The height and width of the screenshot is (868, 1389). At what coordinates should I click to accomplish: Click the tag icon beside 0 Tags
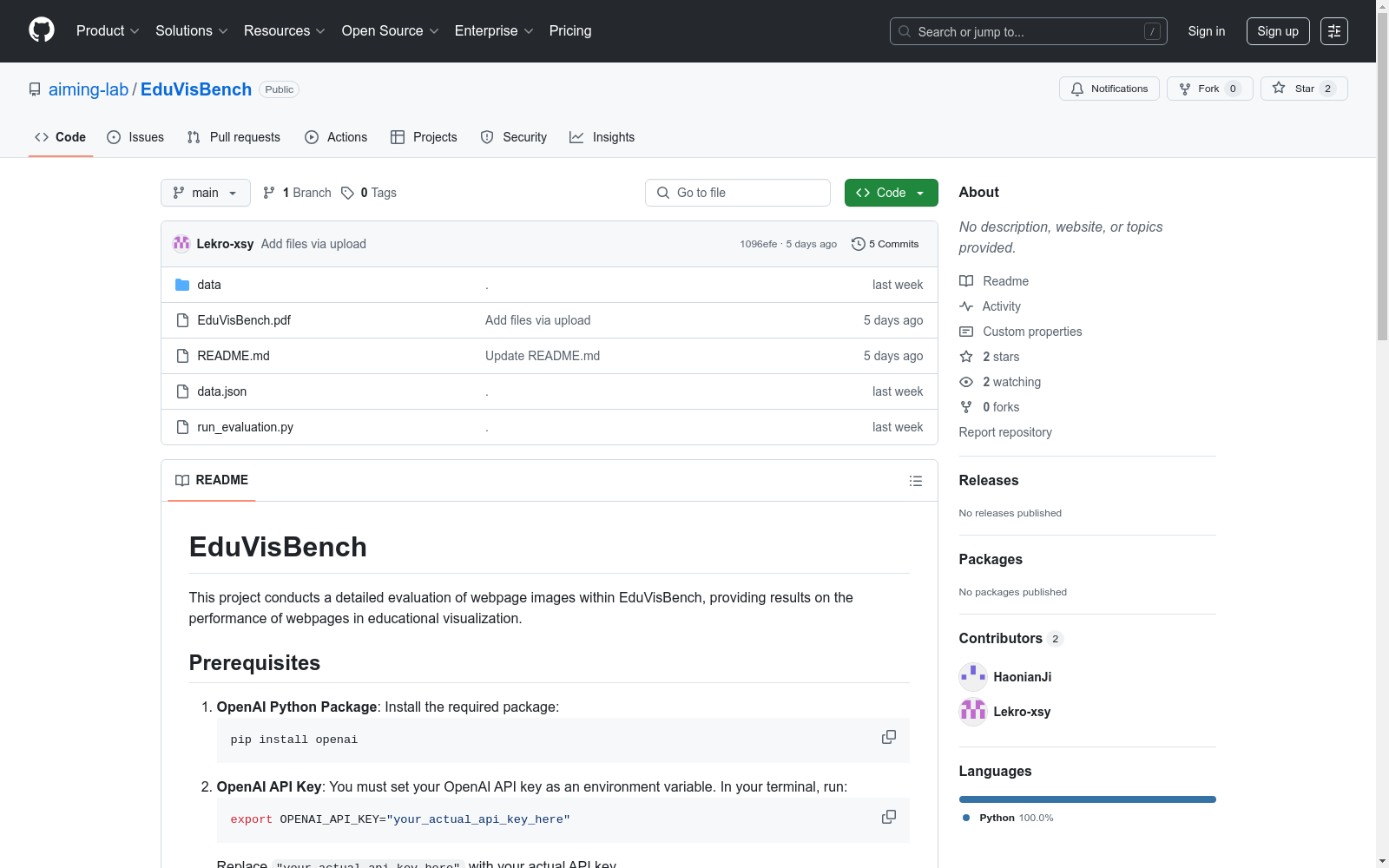coord(347,193)
